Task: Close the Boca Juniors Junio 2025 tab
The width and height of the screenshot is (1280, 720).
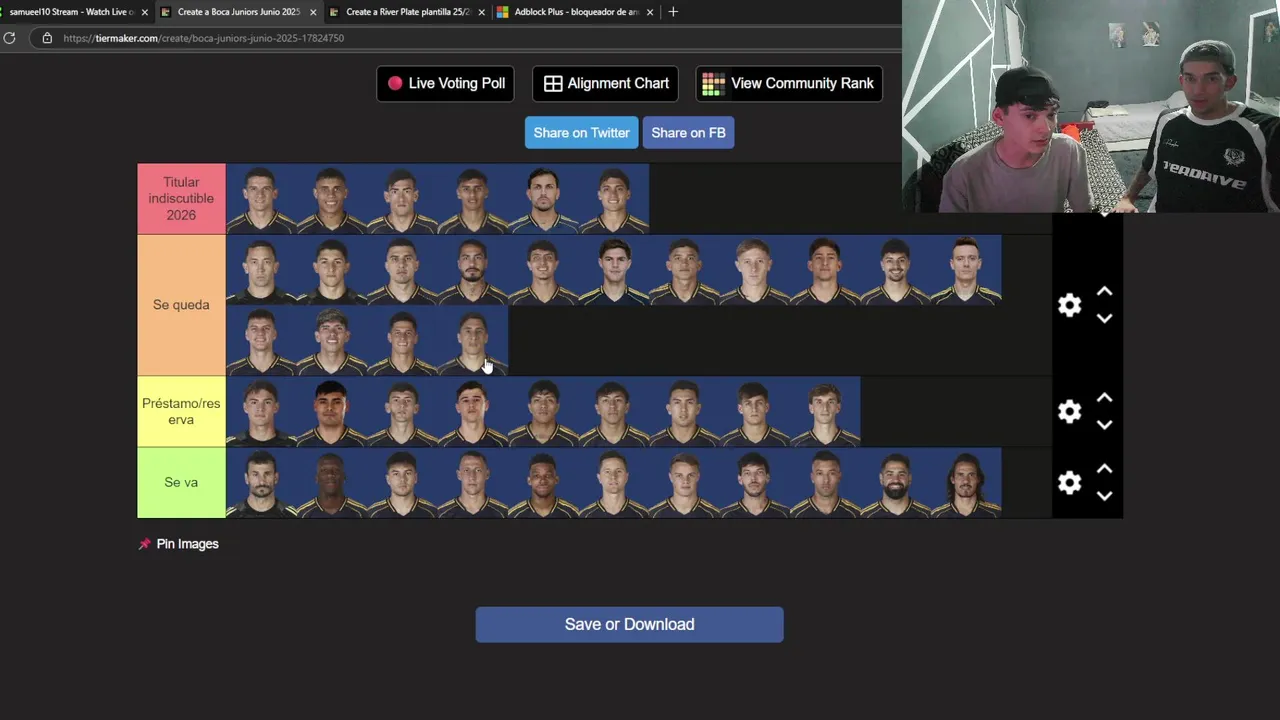Action: pos(313,12)
